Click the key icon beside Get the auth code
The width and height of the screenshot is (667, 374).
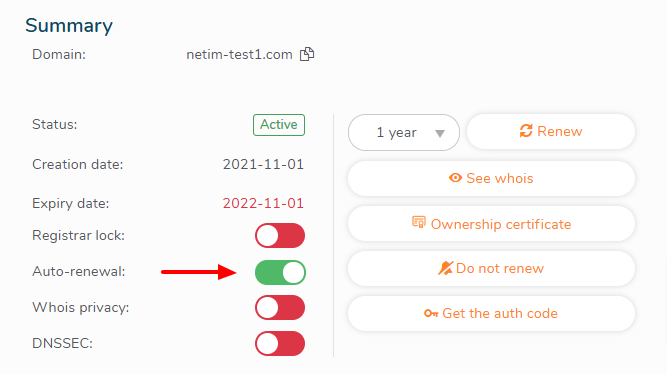coord(431,314)
